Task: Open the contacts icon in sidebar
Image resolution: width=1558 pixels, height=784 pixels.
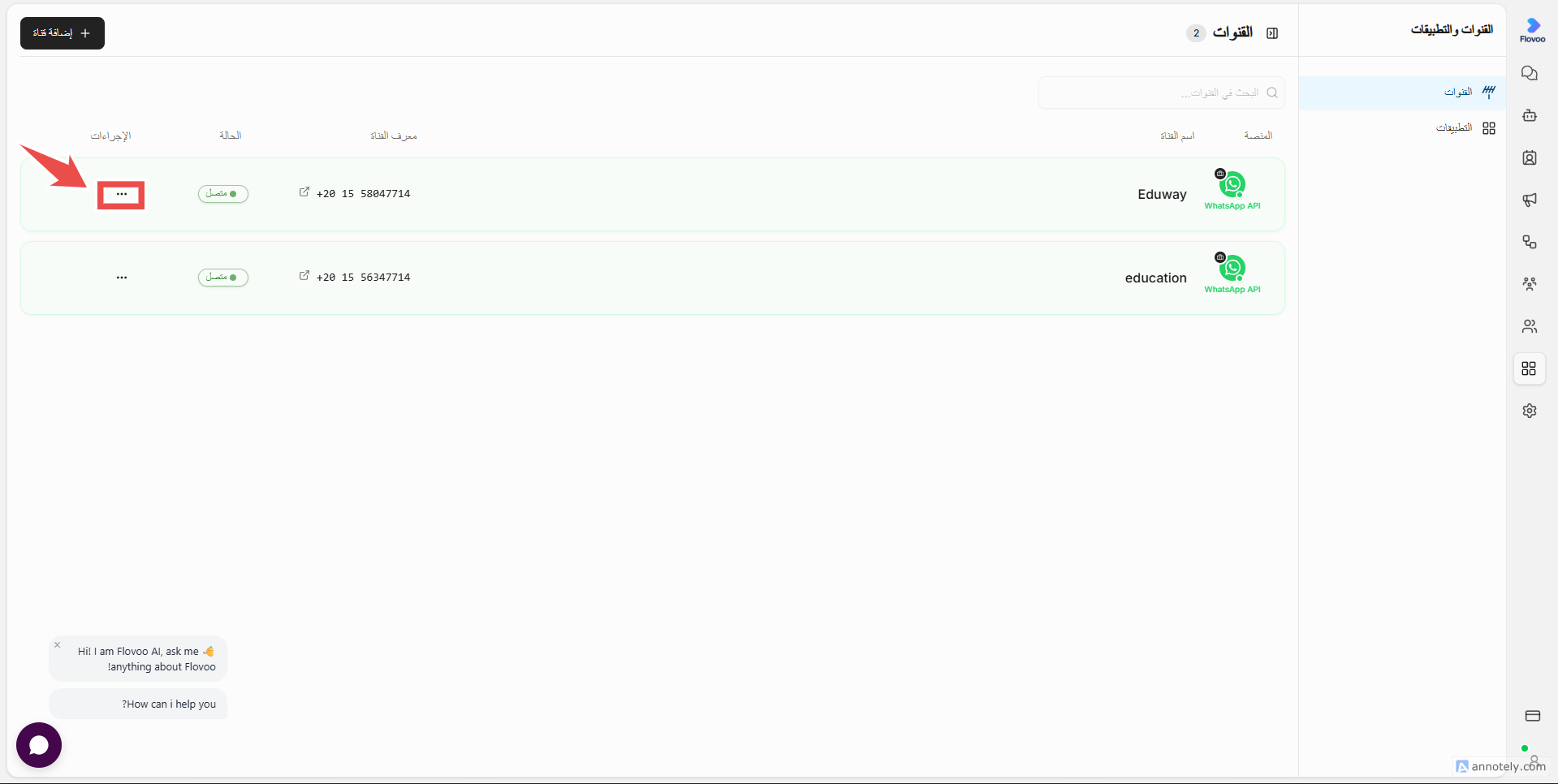Action: [1530, 157]
